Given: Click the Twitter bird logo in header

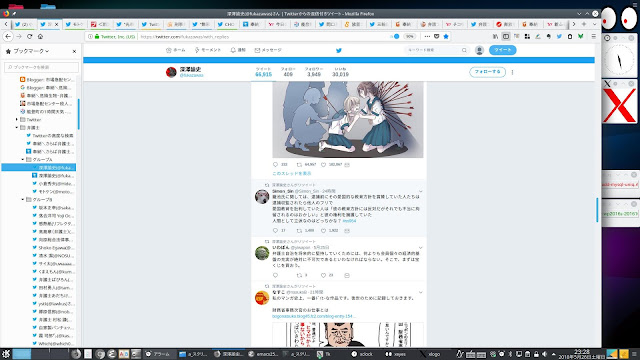Looking at the screenshot, I should (338, 50).
